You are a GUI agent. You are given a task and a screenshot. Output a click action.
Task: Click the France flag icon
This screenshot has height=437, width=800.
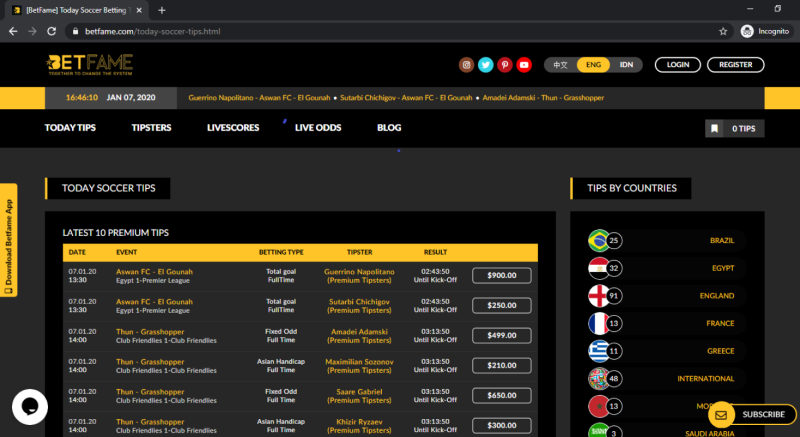click(x=599, y=323)
